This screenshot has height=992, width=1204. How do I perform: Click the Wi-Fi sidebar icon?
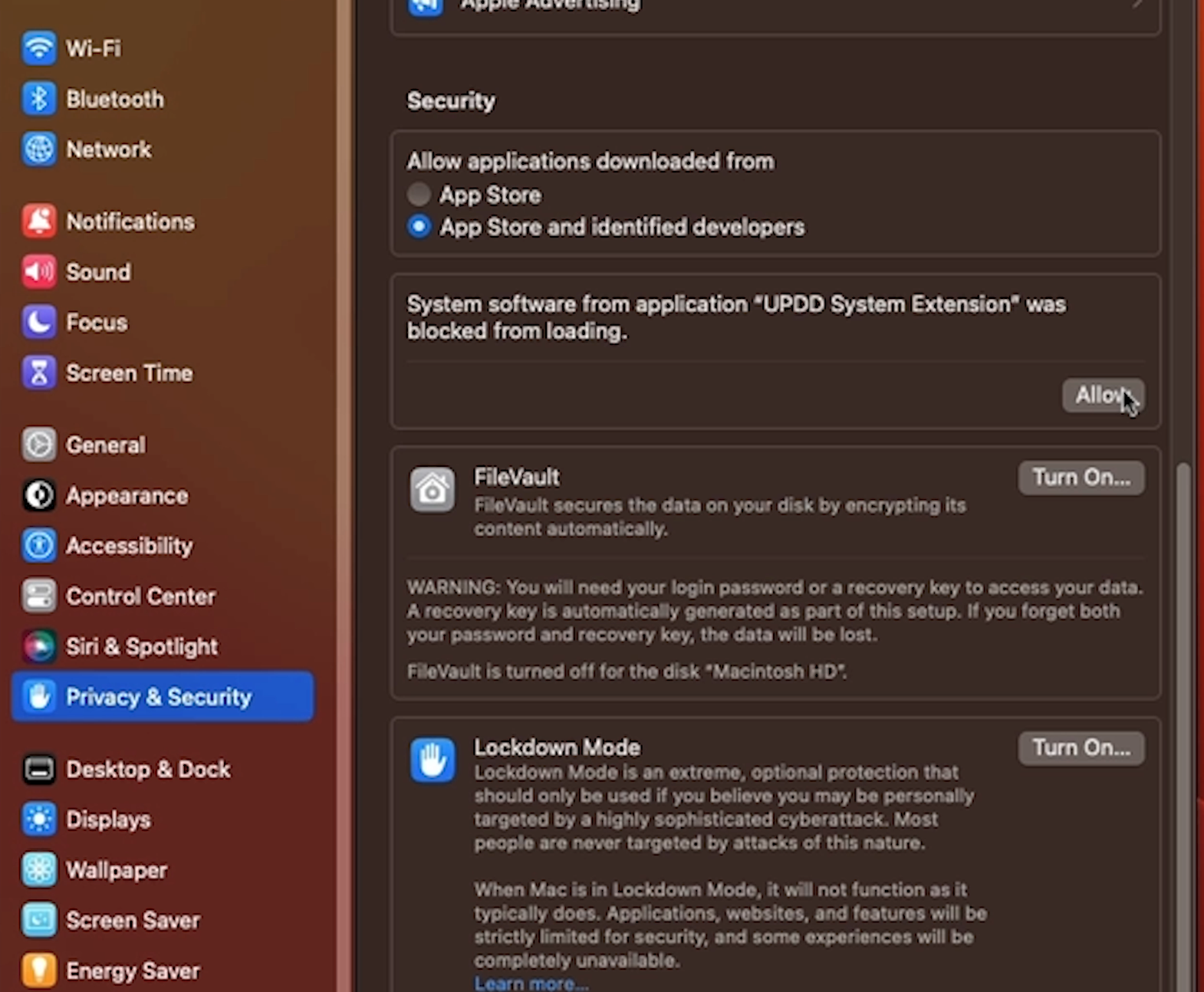[x=39, y=48]
